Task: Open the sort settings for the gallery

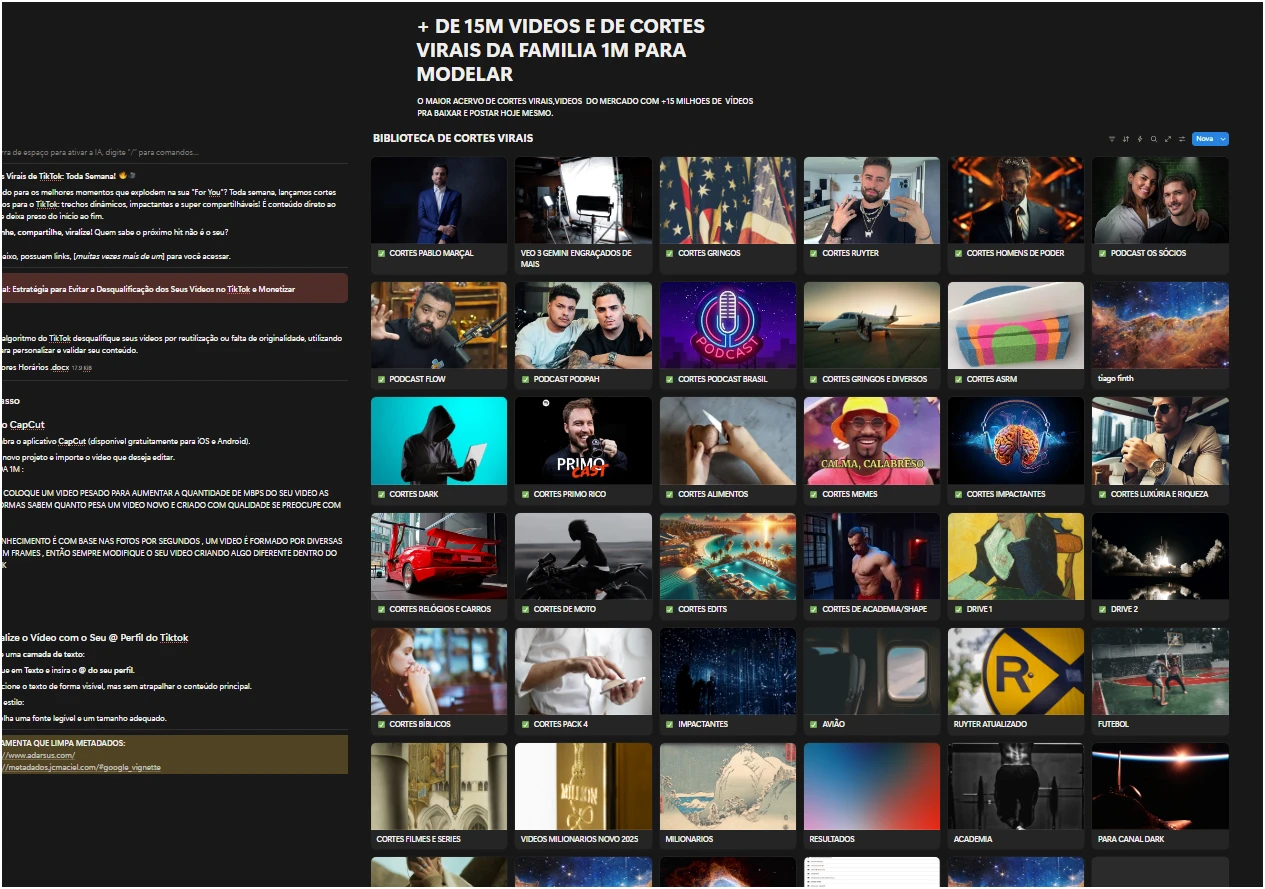Action: coord(1125,139)
